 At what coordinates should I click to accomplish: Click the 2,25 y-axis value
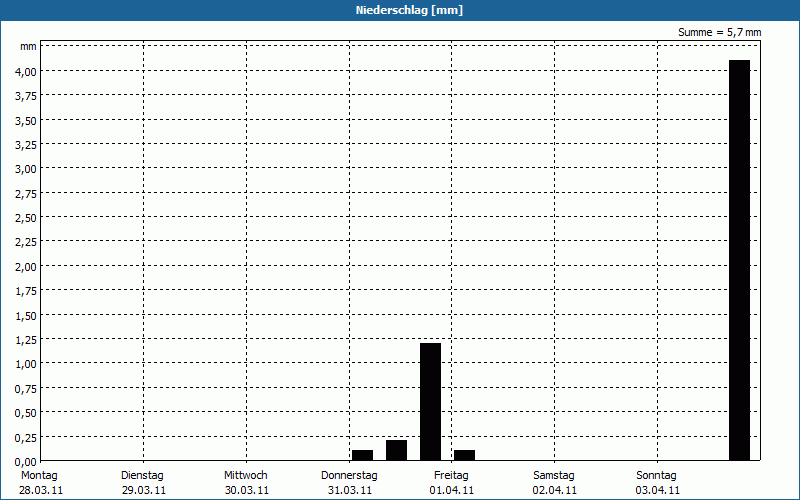pos(26,242)
